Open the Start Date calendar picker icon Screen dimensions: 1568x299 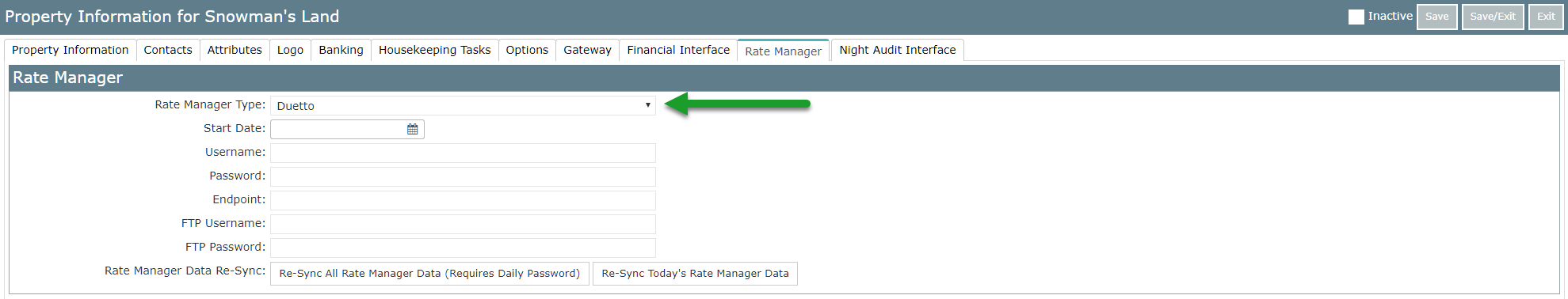pos(413,129)
